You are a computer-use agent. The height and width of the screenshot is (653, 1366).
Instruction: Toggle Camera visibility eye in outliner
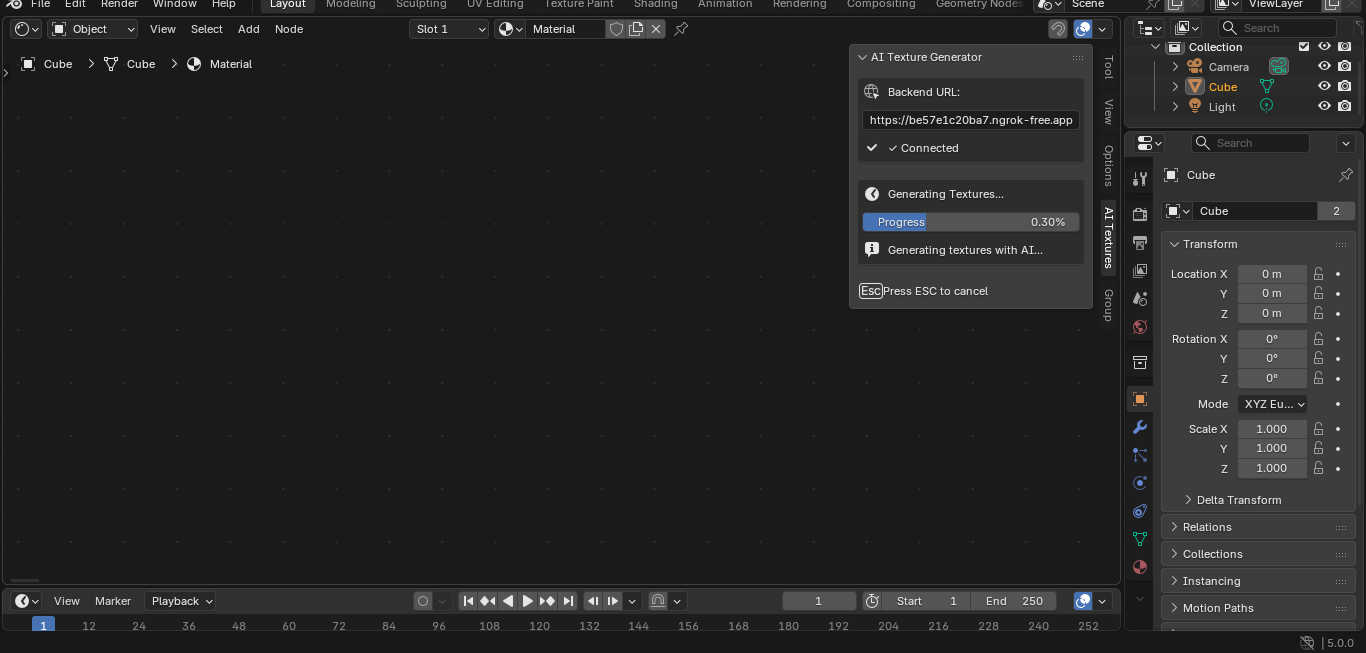(x=1324, y=67)
